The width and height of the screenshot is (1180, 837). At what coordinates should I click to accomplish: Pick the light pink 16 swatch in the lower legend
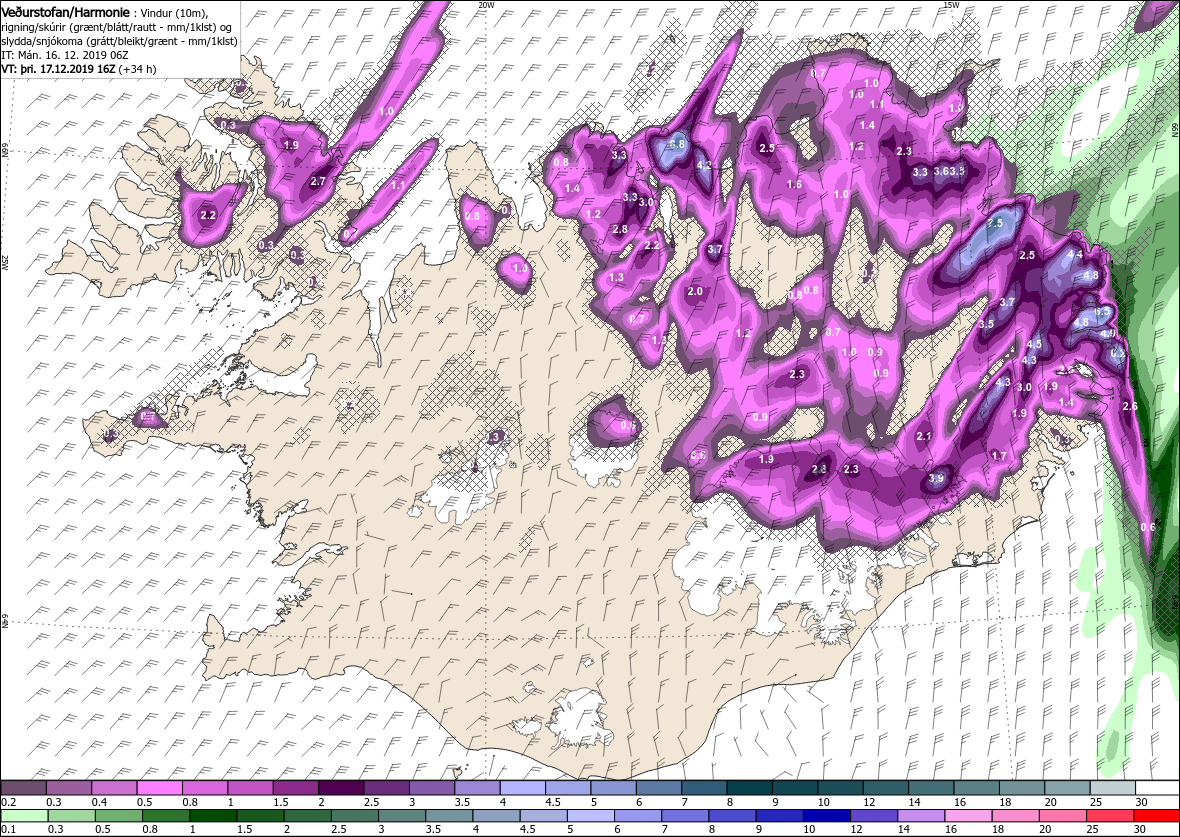pos(969,817)
